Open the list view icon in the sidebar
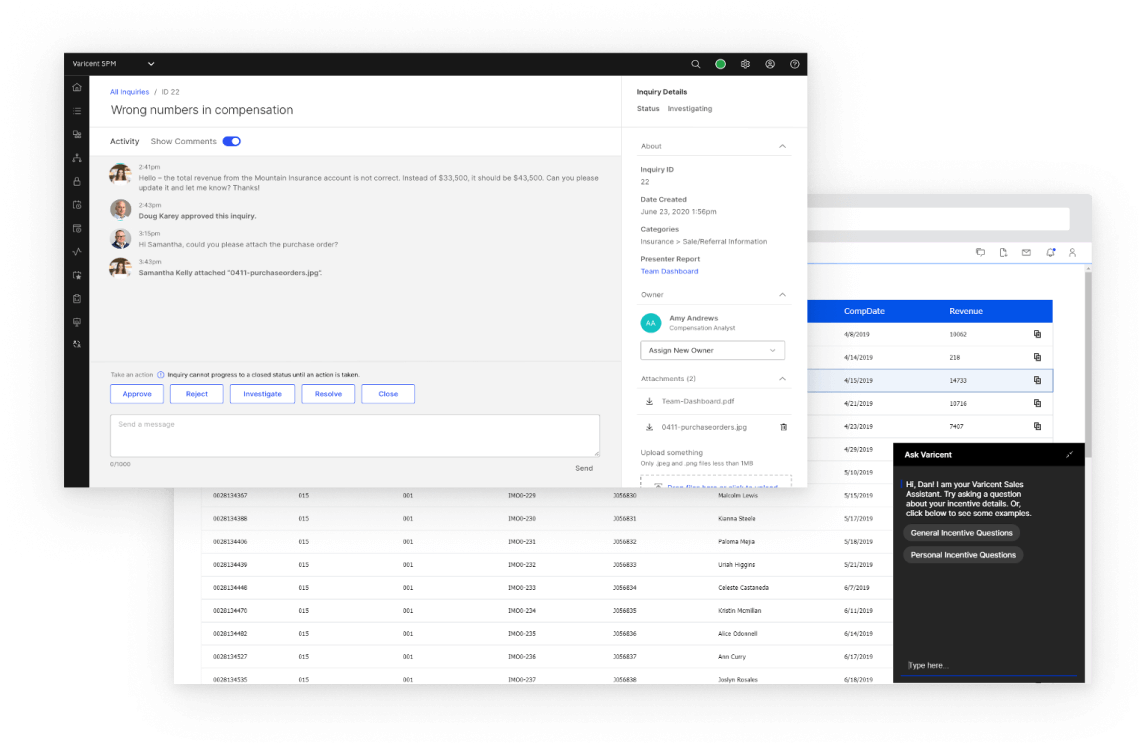This screenshot has width=1148, height=752. 77,111
